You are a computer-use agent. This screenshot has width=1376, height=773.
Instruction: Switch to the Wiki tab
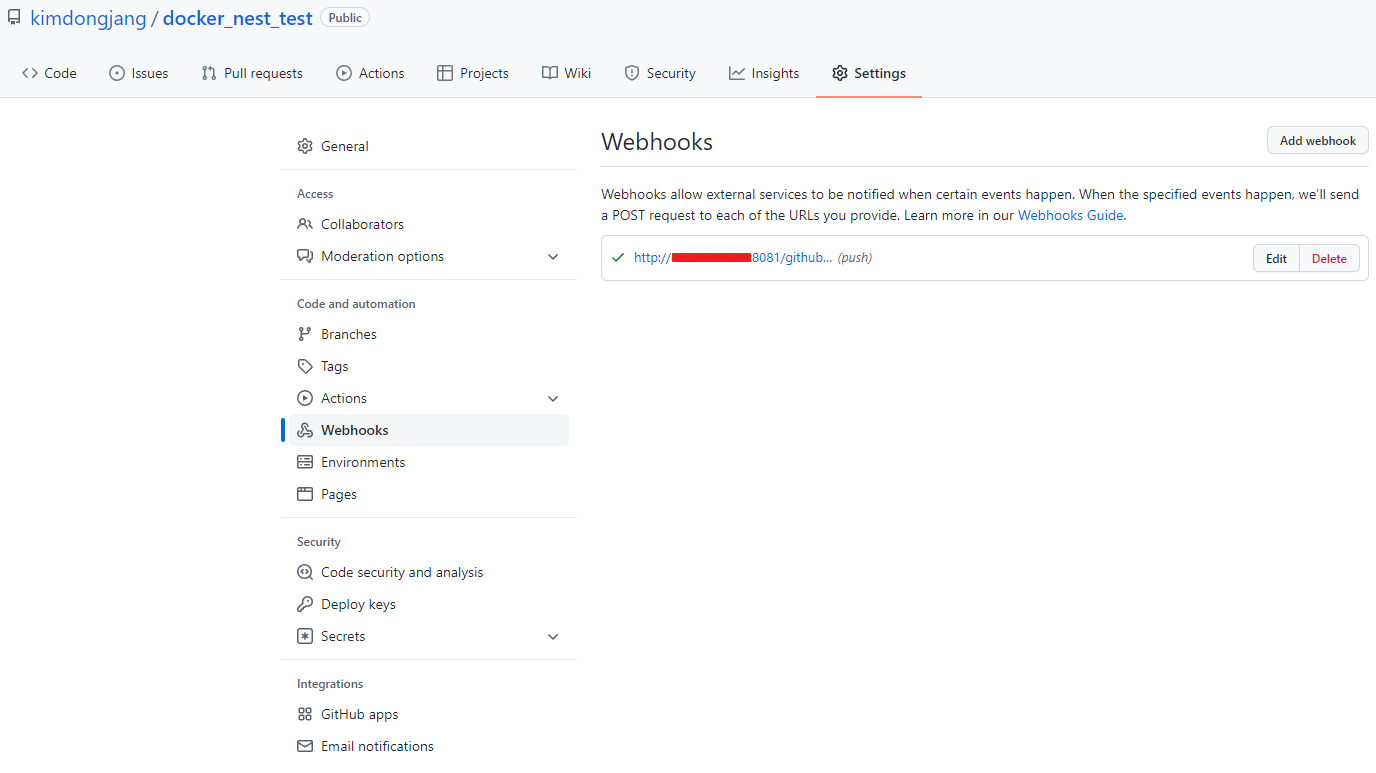(567, 73)
